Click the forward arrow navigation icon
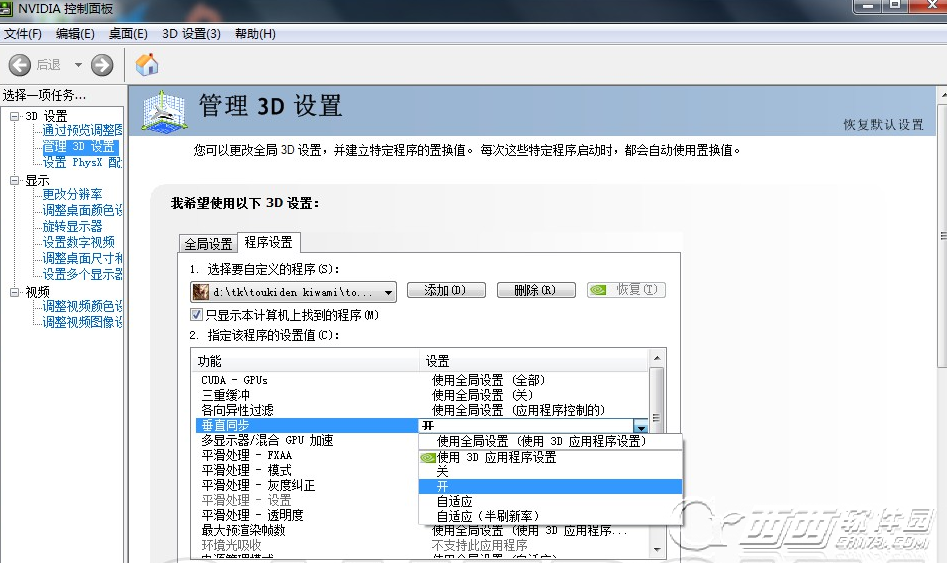 point(102,65)
